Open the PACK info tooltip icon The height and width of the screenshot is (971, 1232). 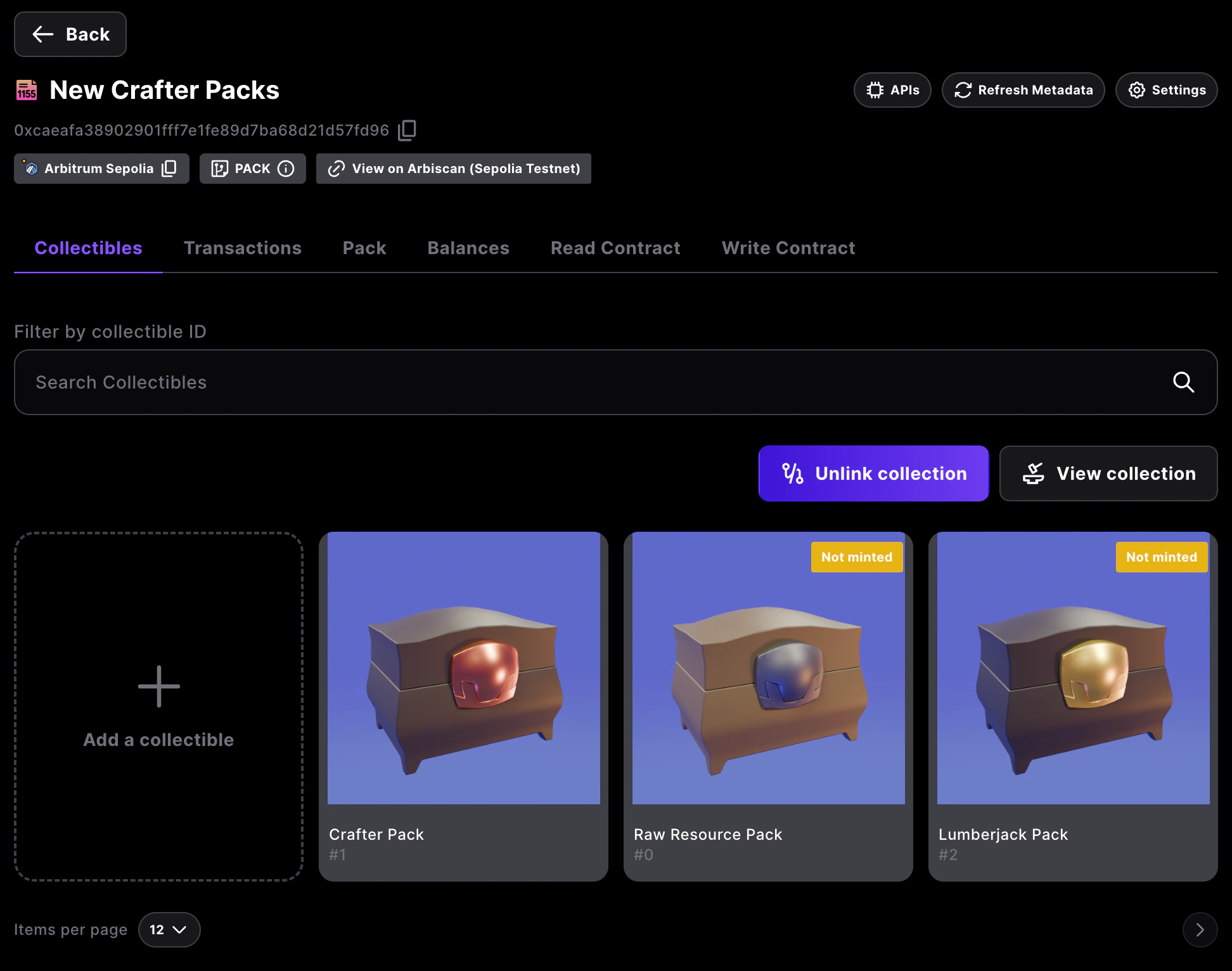click(286, 169)
